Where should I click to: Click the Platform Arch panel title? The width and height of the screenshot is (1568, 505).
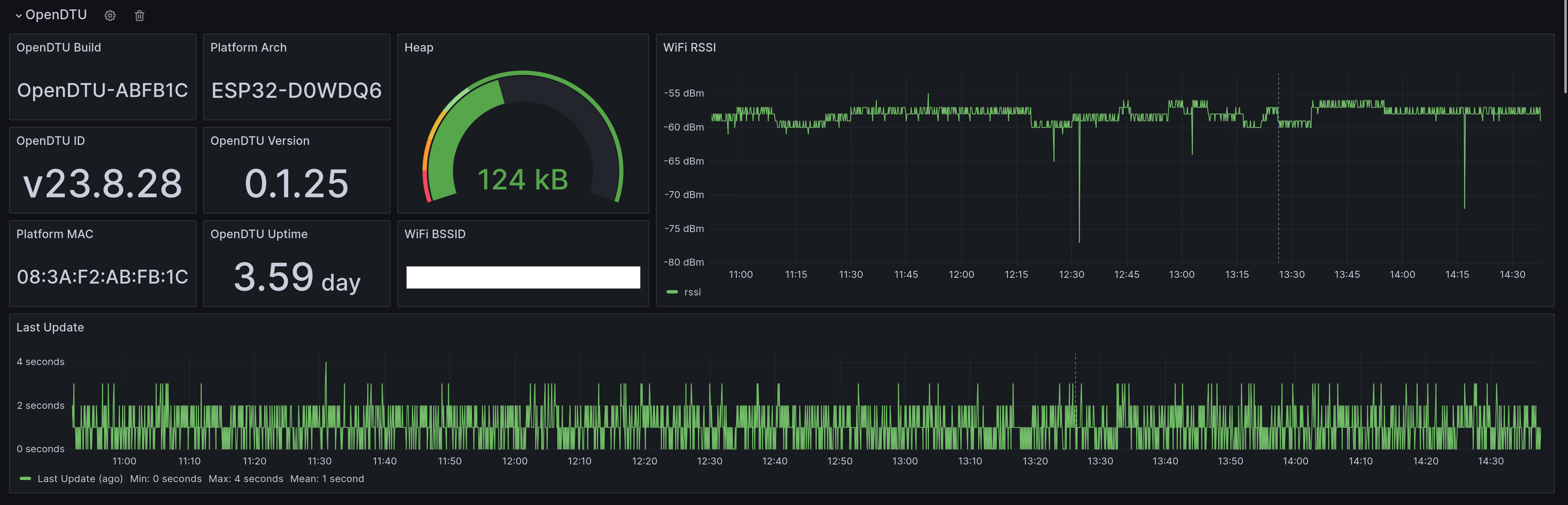(x=249, y=47)
